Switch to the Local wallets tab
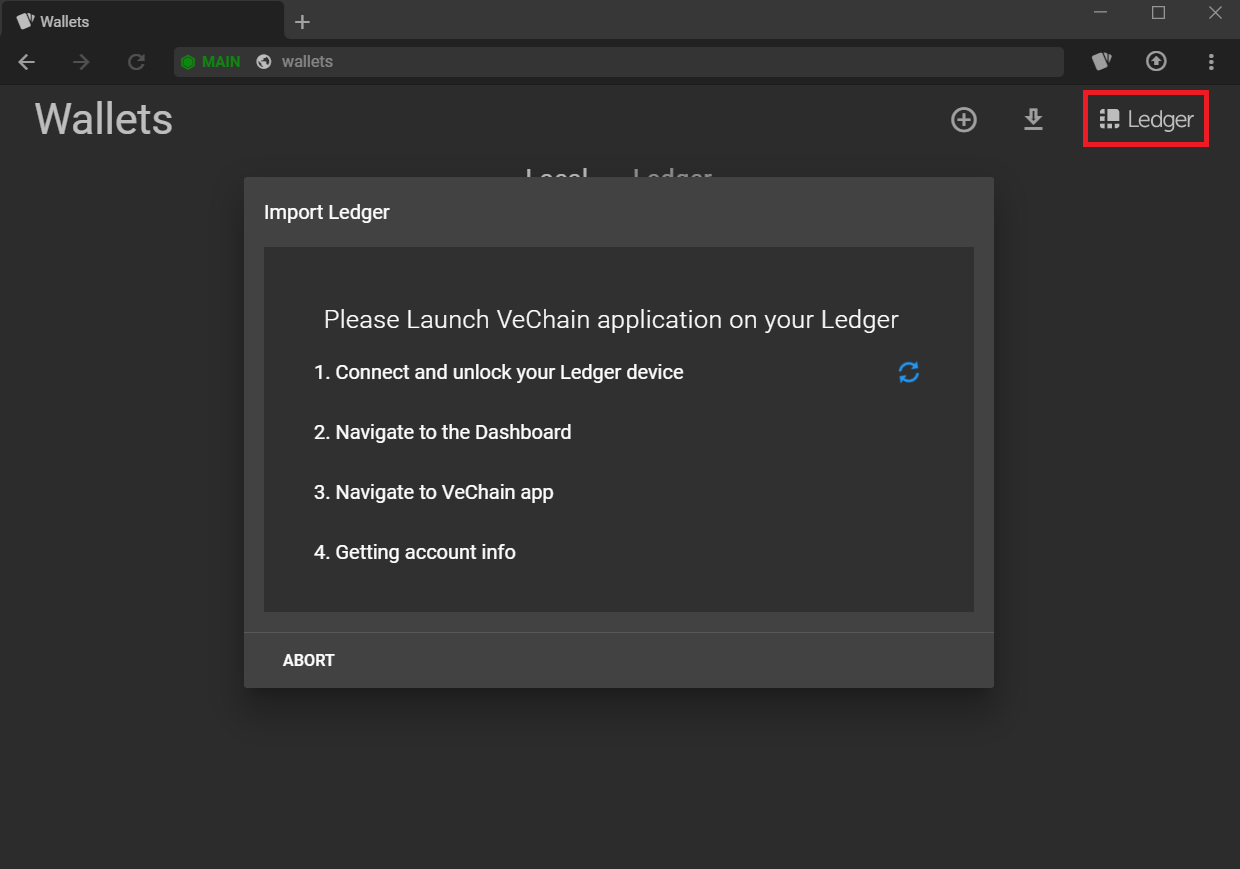The width and height of the screenshot is (1240, 869). [558, 178]
